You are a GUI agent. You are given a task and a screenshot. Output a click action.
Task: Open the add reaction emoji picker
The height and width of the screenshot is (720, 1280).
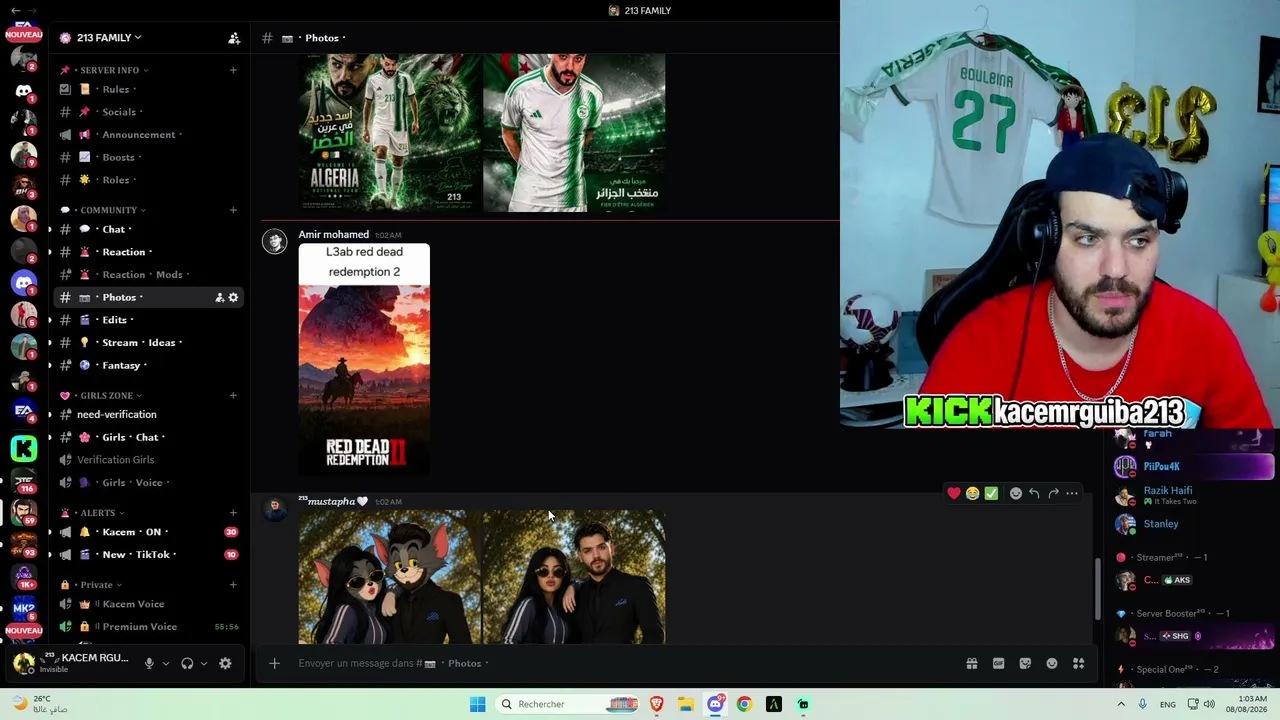point(1015,493)
